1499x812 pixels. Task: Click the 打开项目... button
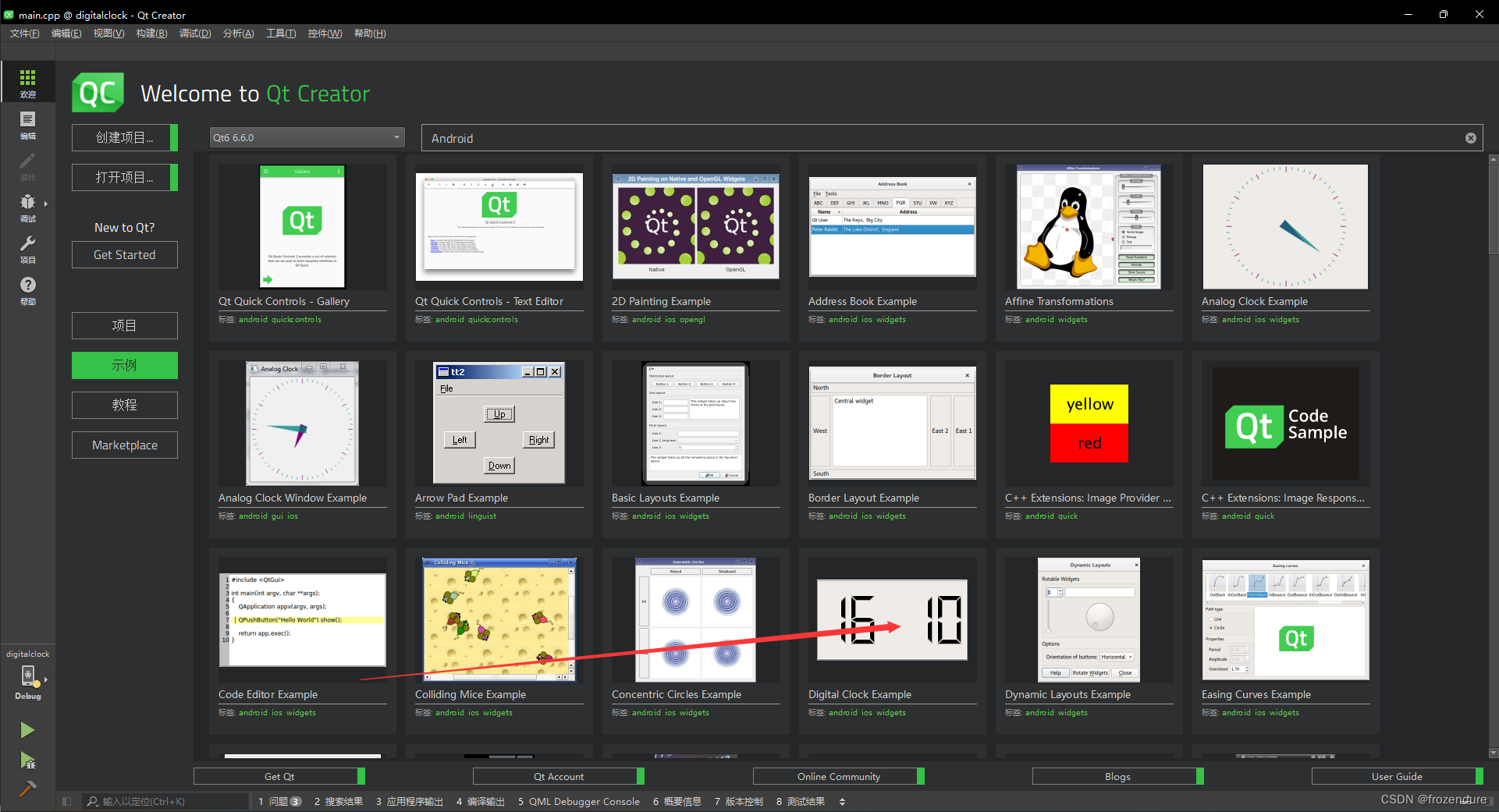point(125,177)
